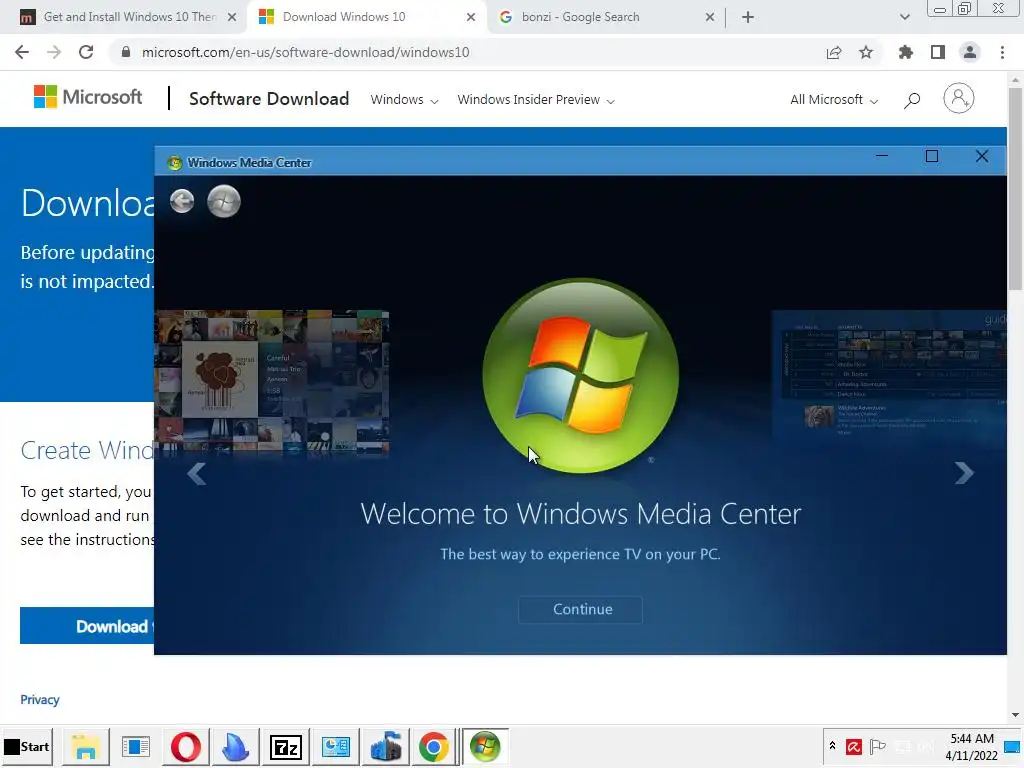1024x768 pixels.
Task: Go back in Chrome browser
Action: [x=22, y=52]
